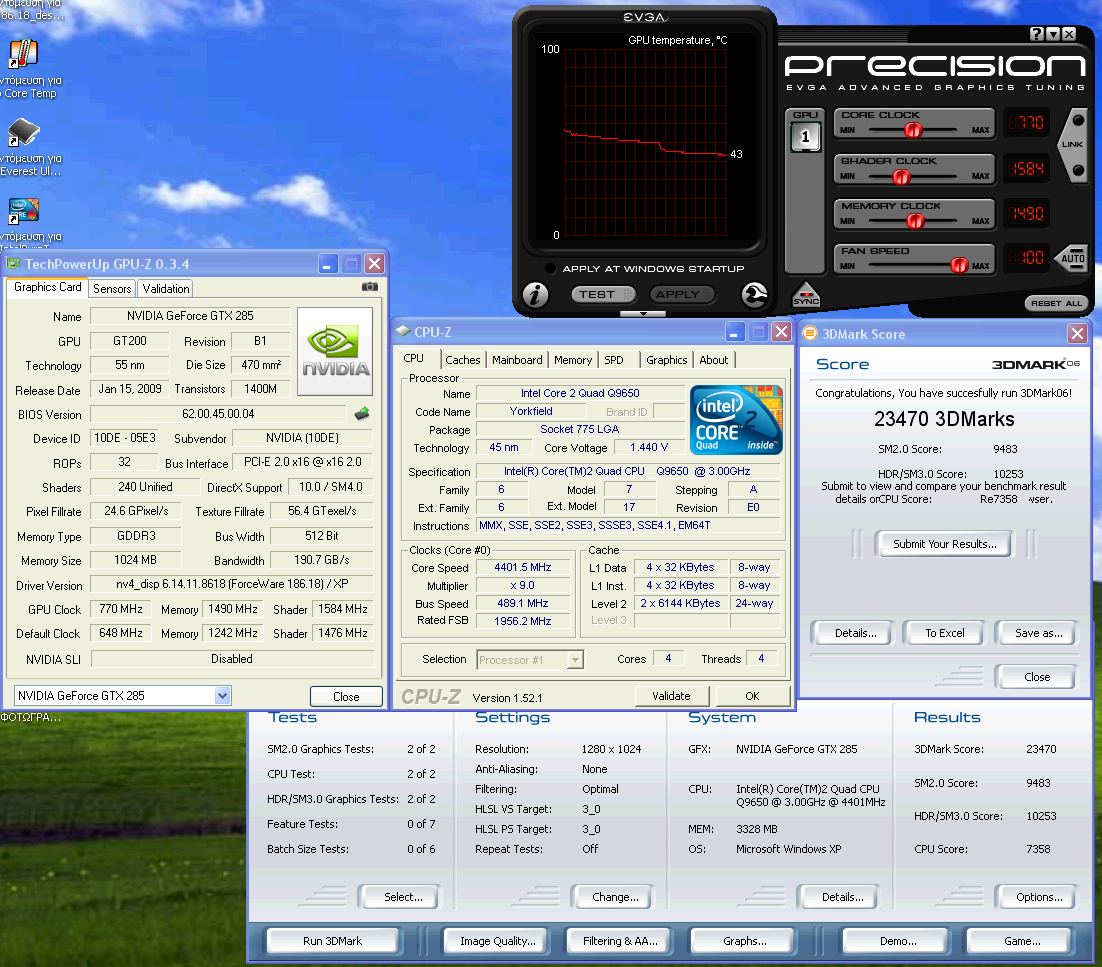The width and height of the screenshot is (1102, 967).
Task: Click the Core Speed value 4401.5 MHz
Action: pos(522,567)
